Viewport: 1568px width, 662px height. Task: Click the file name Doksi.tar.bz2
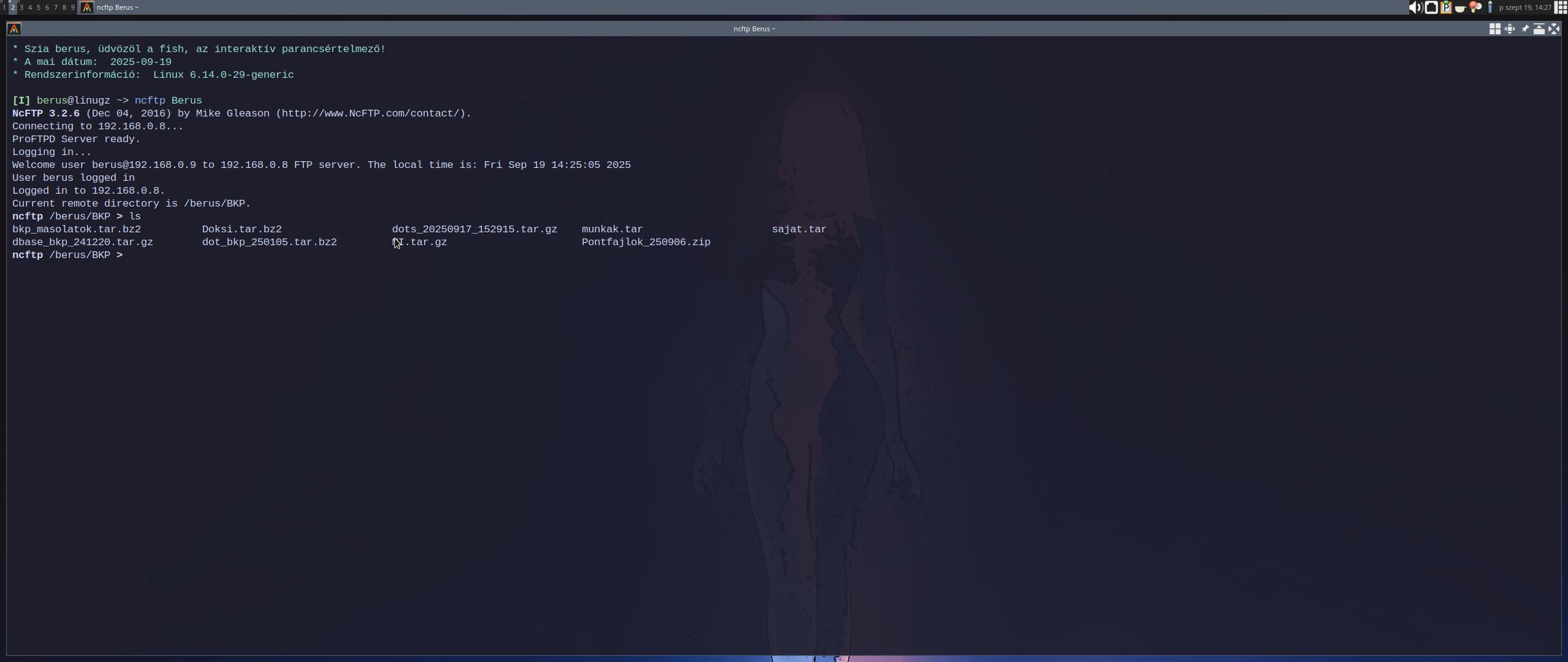pyautogui.click(x=242, y=229)
